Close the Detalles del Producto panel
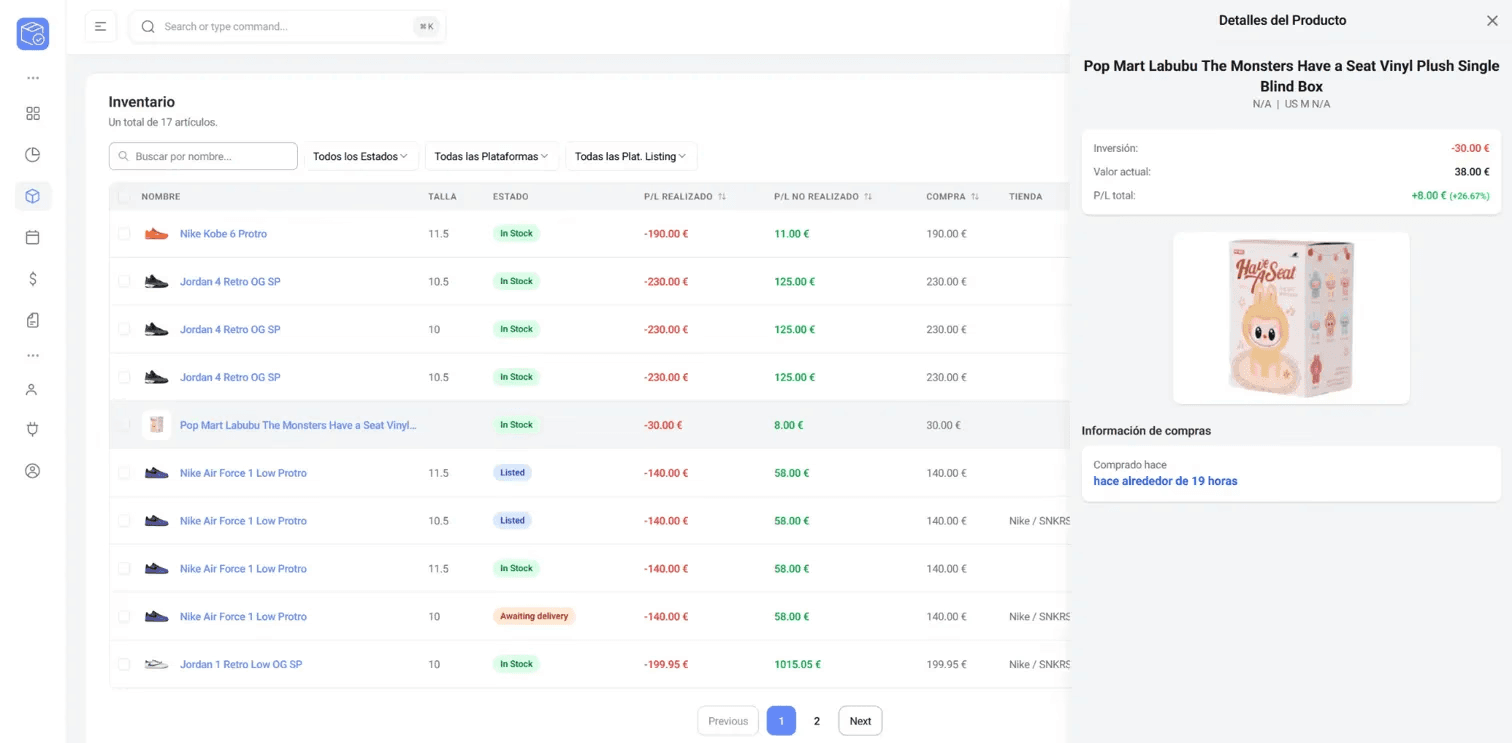The image size is (1512, 743). click(x=1492, y=20)
